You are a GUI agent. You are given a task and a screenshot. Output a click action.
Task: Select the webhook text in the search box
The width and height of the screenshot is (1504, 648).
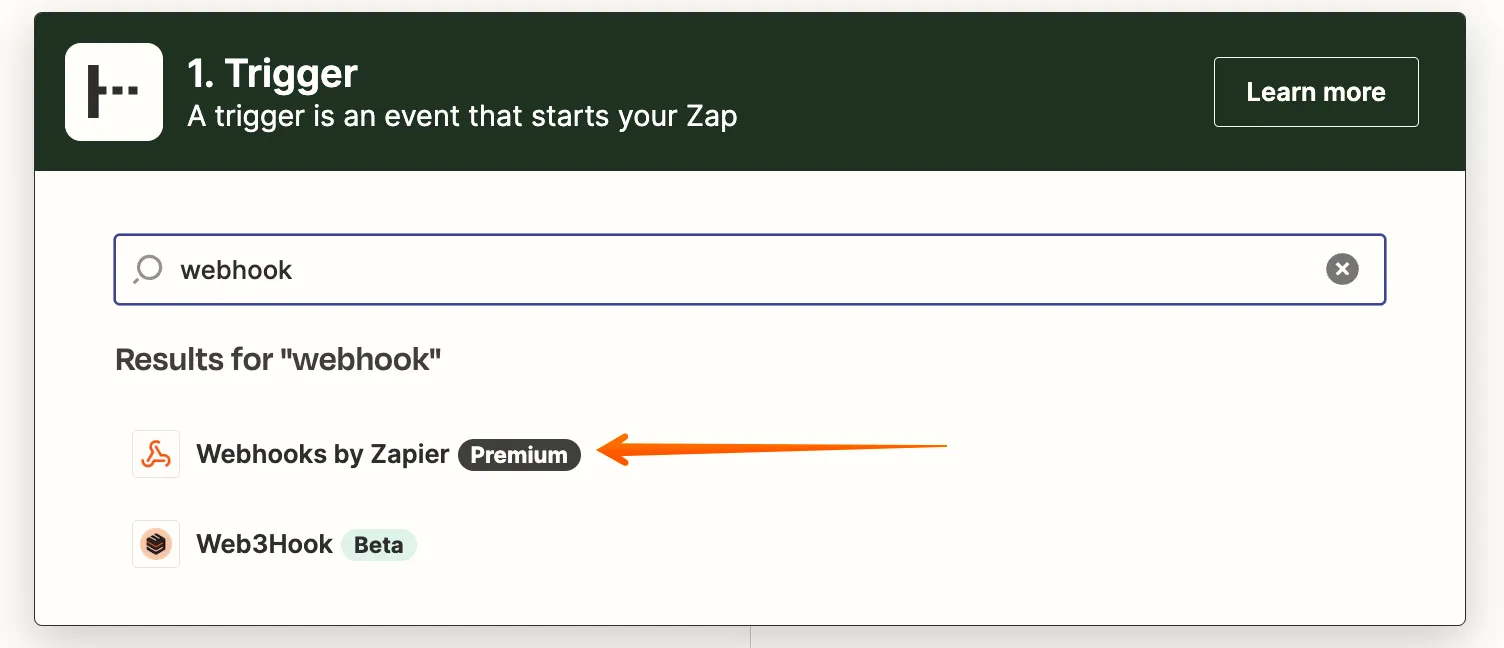(236, 269)
